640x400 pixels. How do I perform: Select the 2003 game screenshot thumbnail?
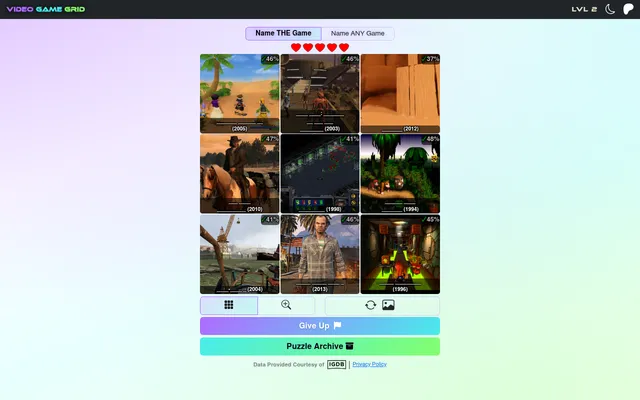click(x=320, y=93)
